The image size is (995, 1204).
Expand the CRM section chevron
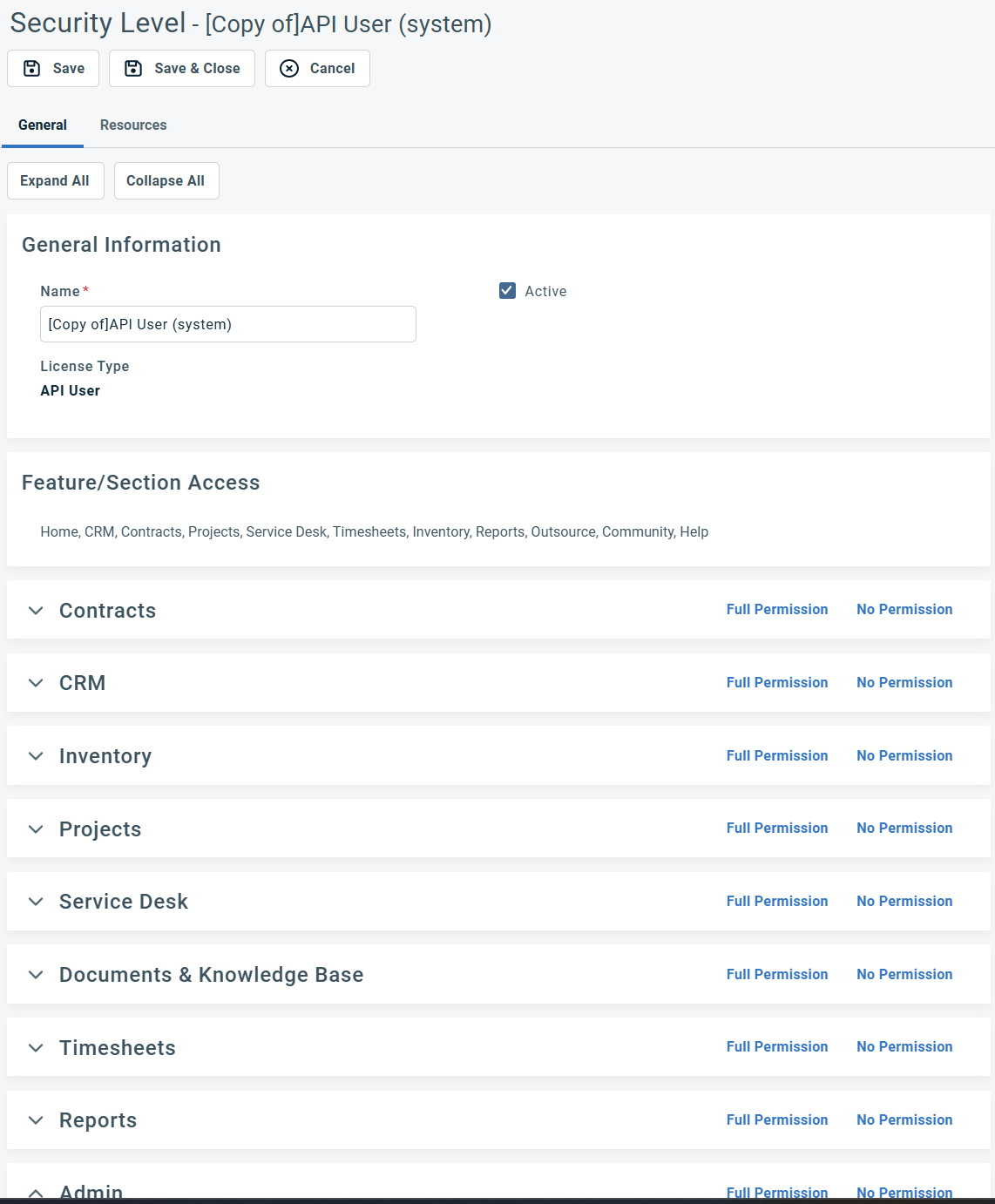[36, 683]
